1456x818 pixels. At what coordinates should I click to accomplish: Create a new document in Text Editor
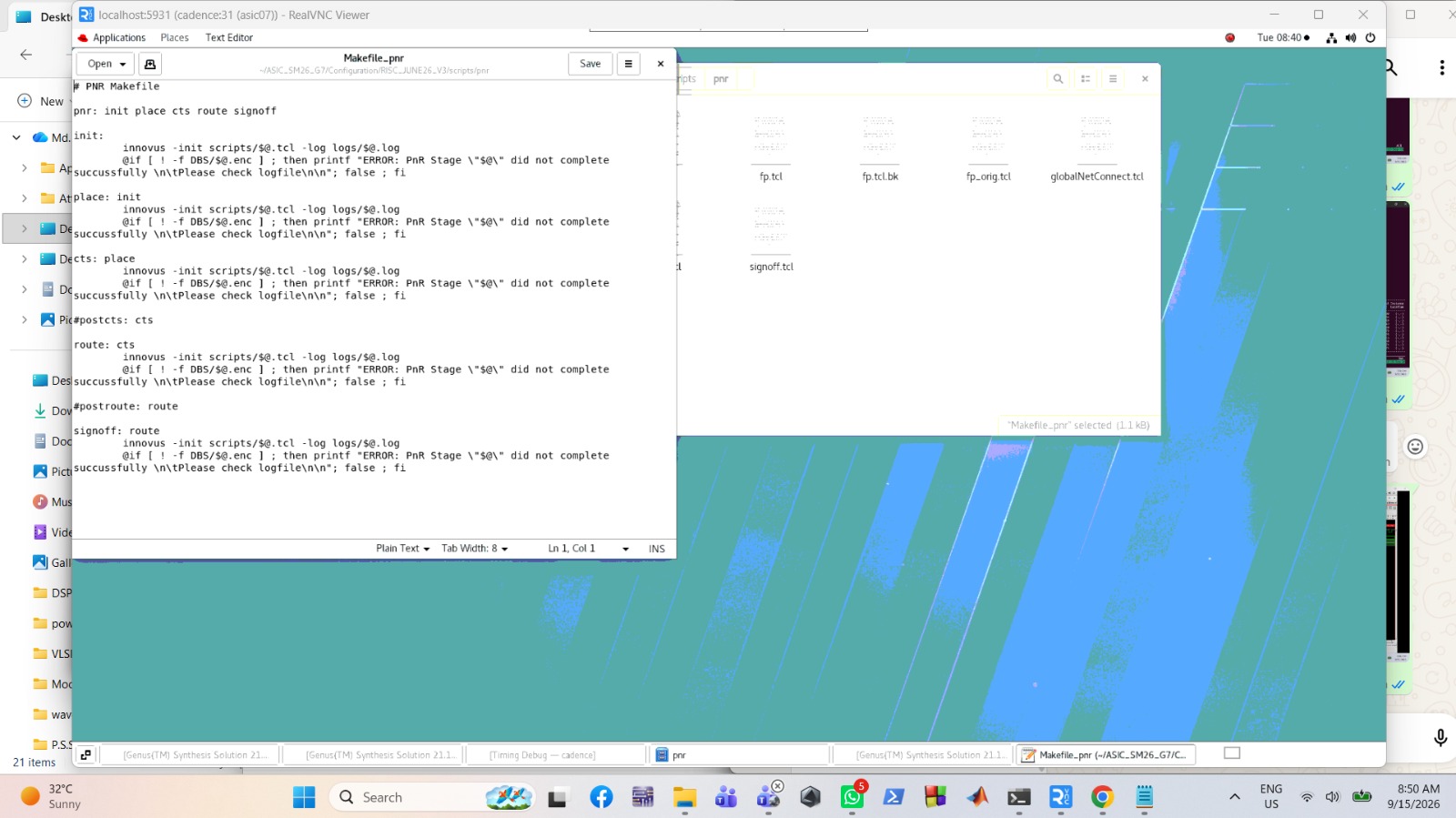pos(150,64)
